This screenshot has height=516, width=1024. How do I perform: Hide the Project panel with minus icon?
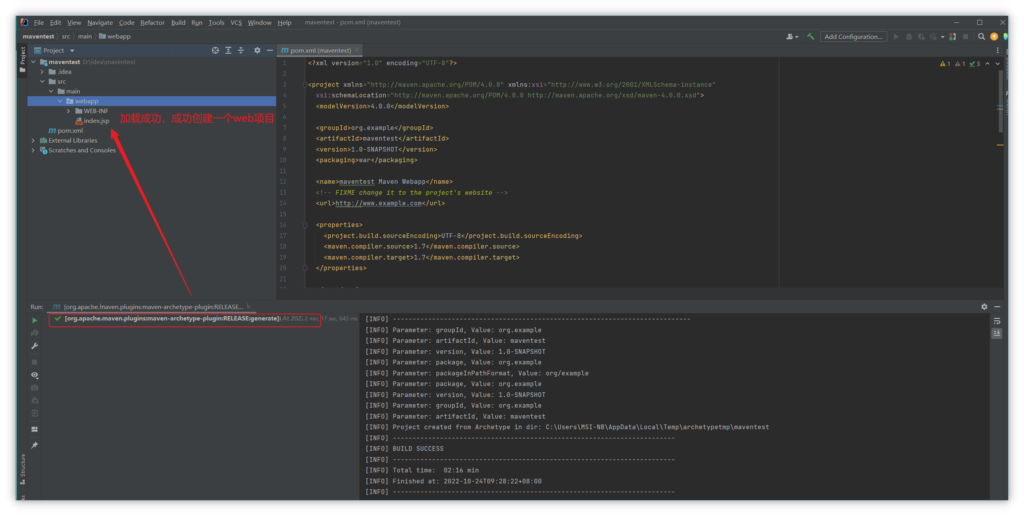point(270,50)
